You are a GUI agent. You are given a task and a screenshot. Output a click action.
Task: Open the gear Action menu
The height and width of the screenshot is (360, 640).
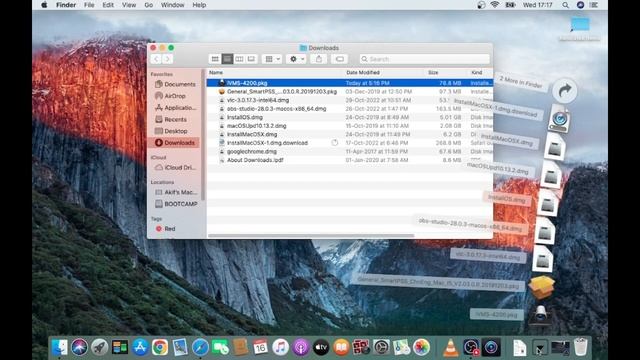[296, 59]
